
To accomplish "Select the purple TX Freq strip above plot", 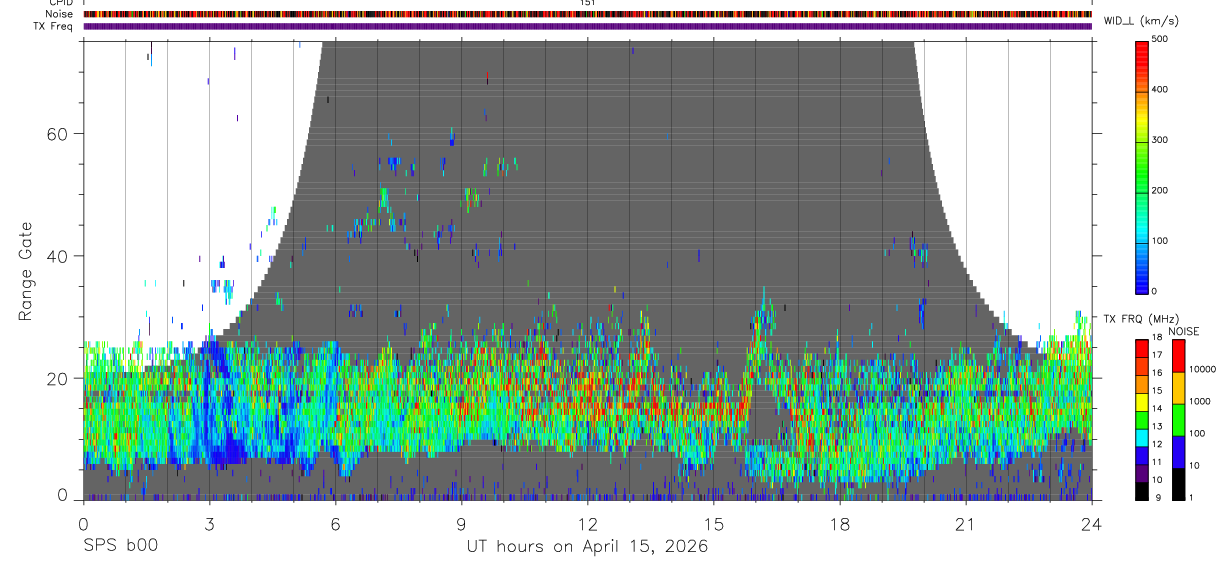I will coord(587,26).
